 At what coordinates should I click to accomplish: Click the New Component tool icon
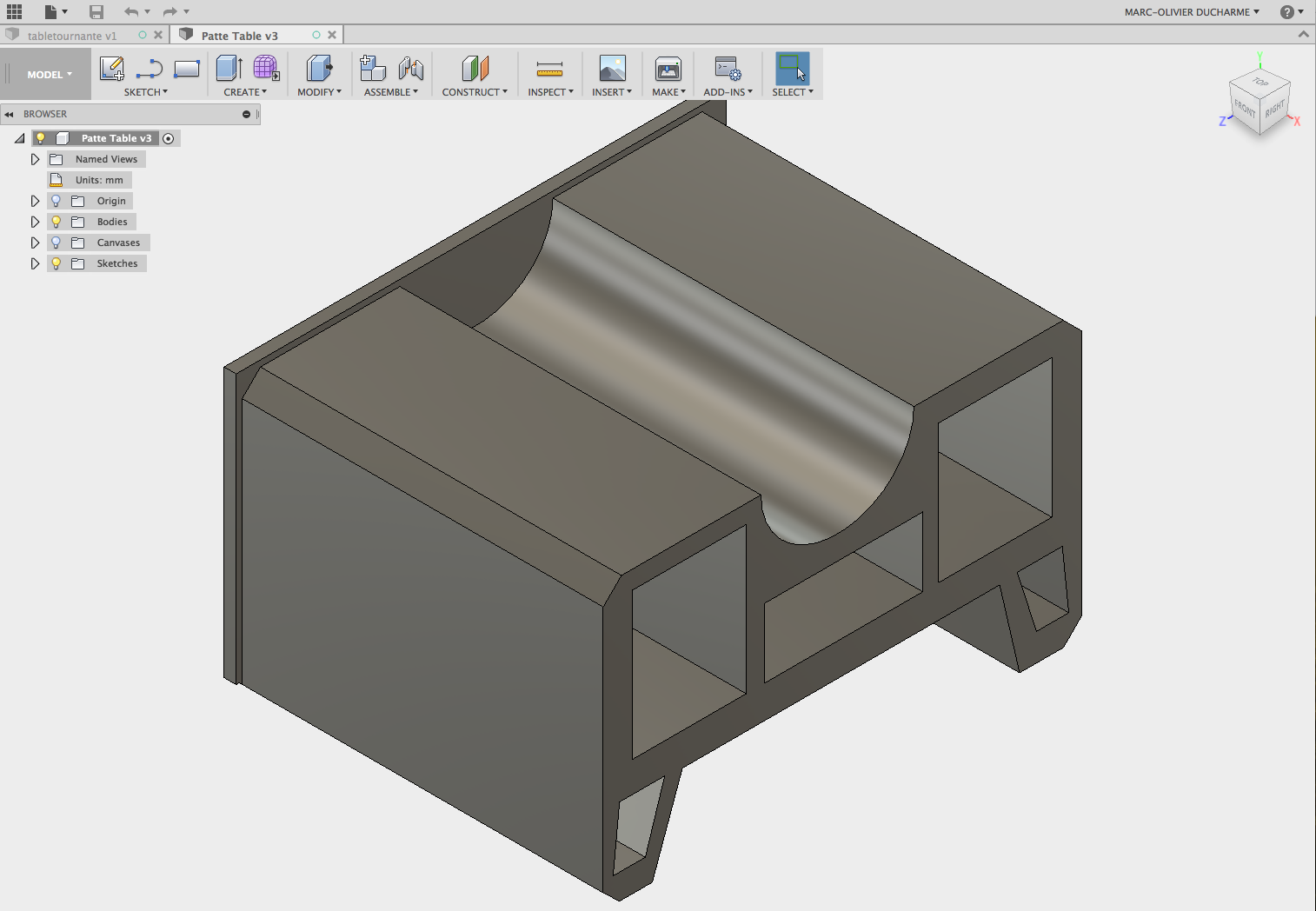pos(373,69)
